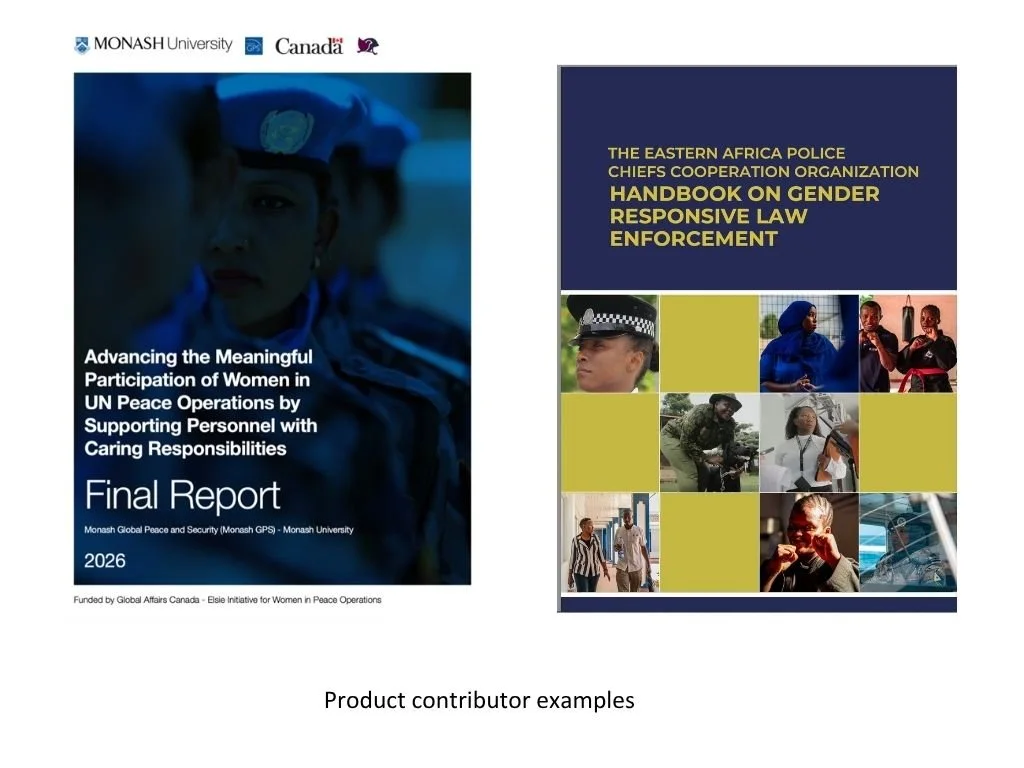Click photo of uniformed officer behind boat window
The image size is (1024, 768).
click(908, 543)
